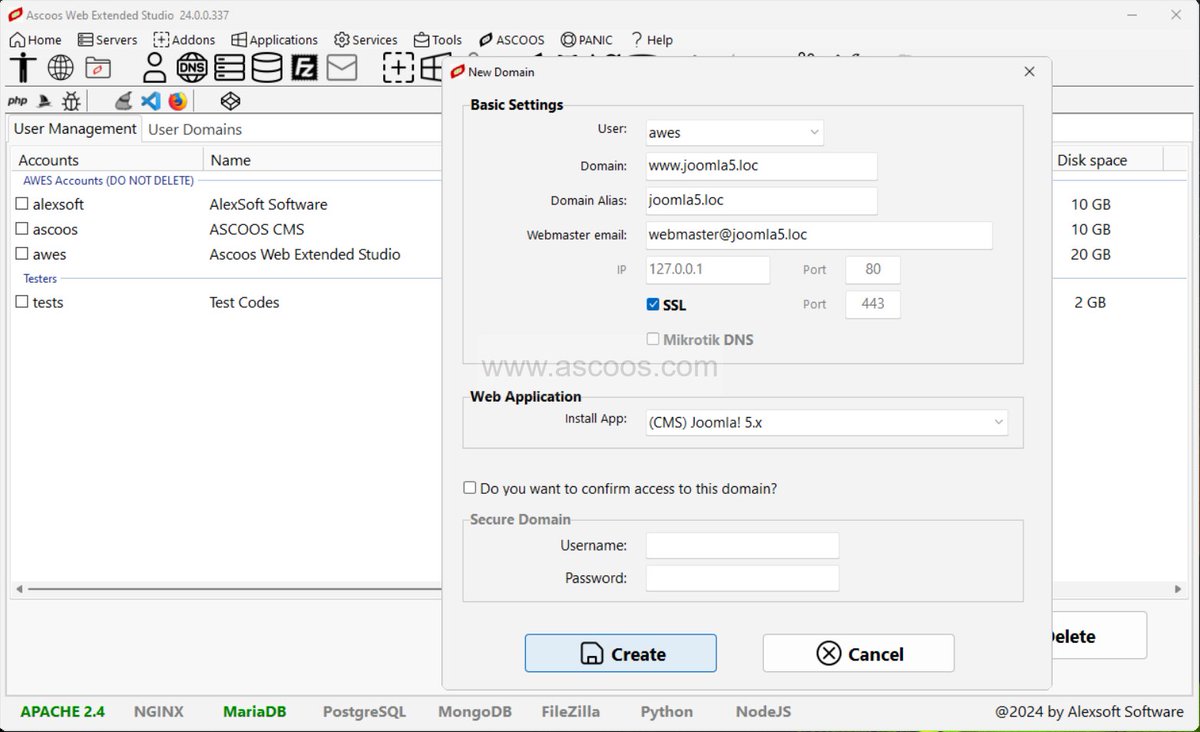Open the Applications menu
This screenshot has width=1200, height=732.
pyautogui.click(x=274, y=40)
